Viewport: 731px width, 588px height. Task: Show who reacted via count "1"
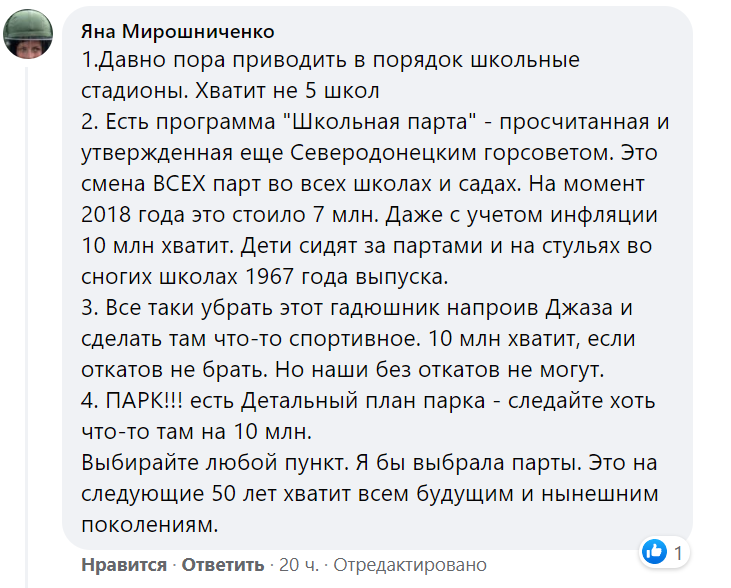tap(677, 551)
